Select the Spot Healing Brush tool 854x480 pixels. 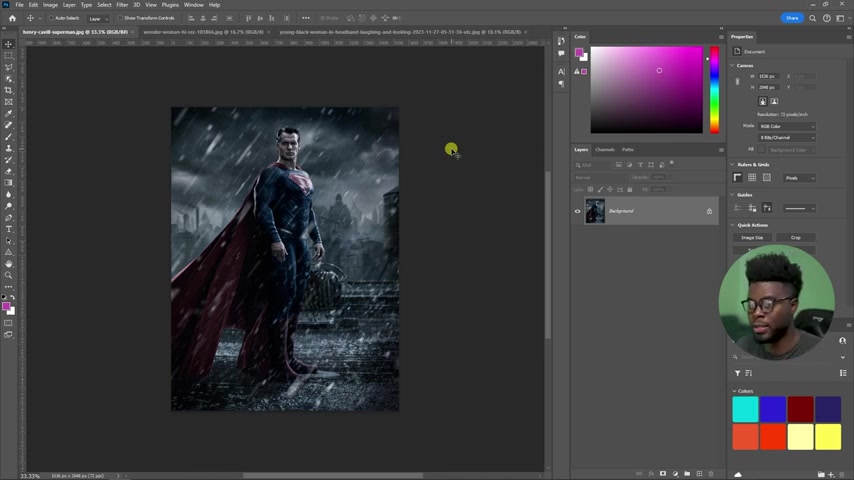click(x=8, y=125)
